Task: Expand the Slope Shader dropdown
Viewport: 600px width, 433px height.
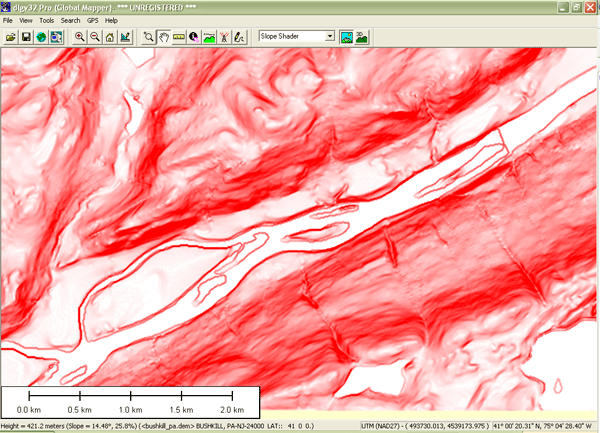Action: (x=330, y=36)
